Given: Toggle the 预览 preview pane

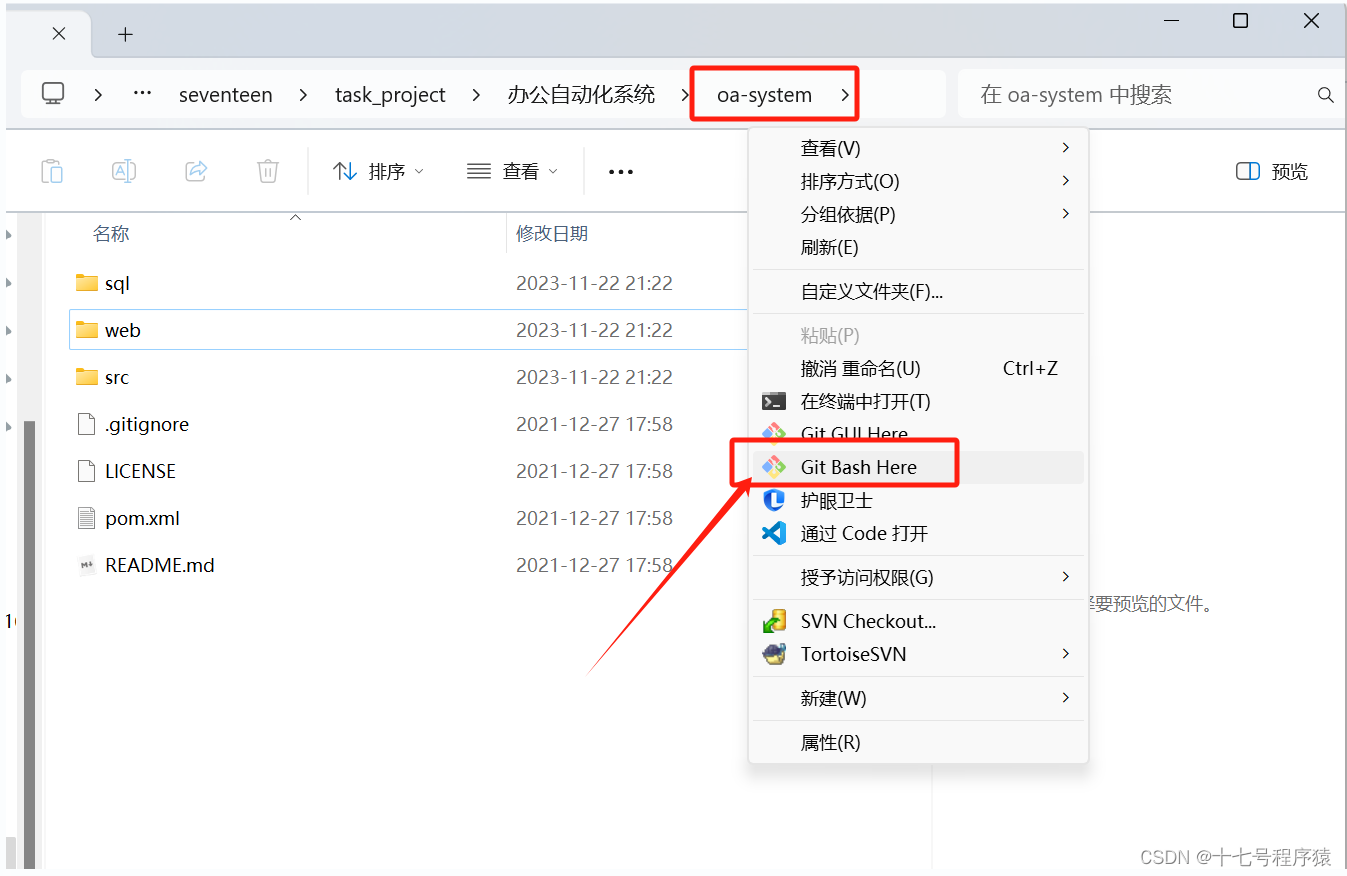Looking at the screenshot, I should [1272, 171].
